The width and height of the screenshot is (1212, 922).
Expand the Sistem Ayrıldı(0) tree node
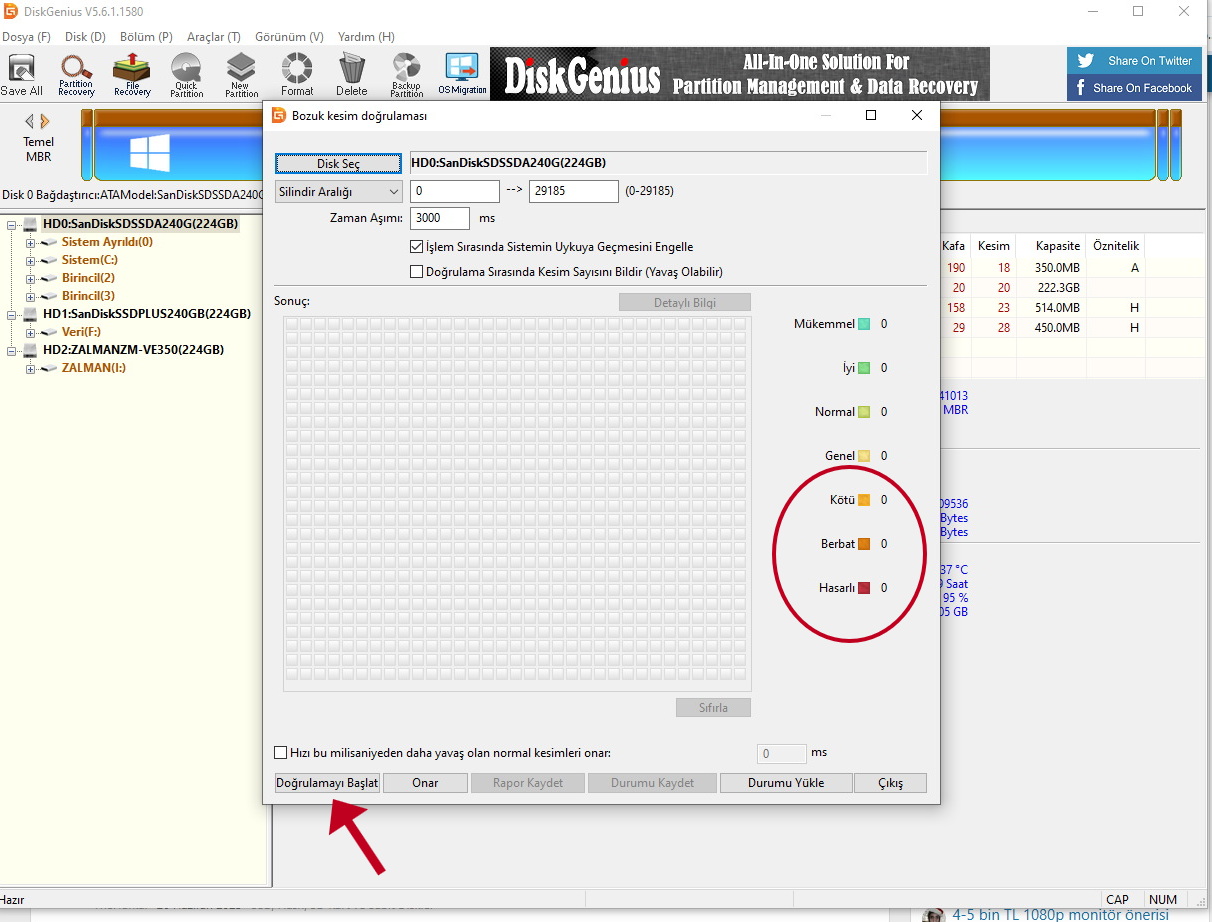[x=30, y=242]
